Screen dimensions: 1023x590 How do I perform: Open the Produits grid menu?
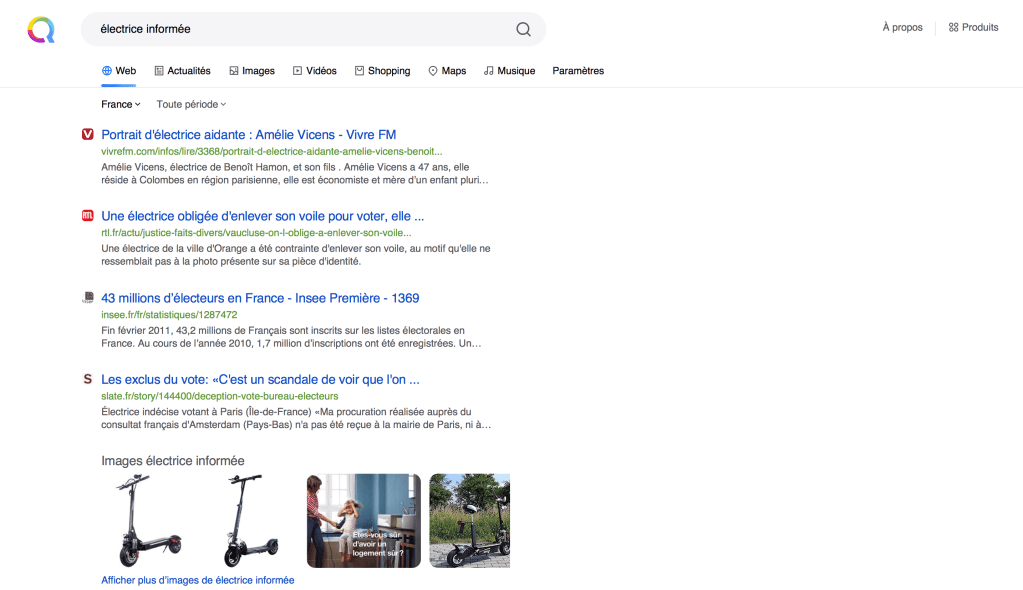pyautogui.click(x=973, y=28)
